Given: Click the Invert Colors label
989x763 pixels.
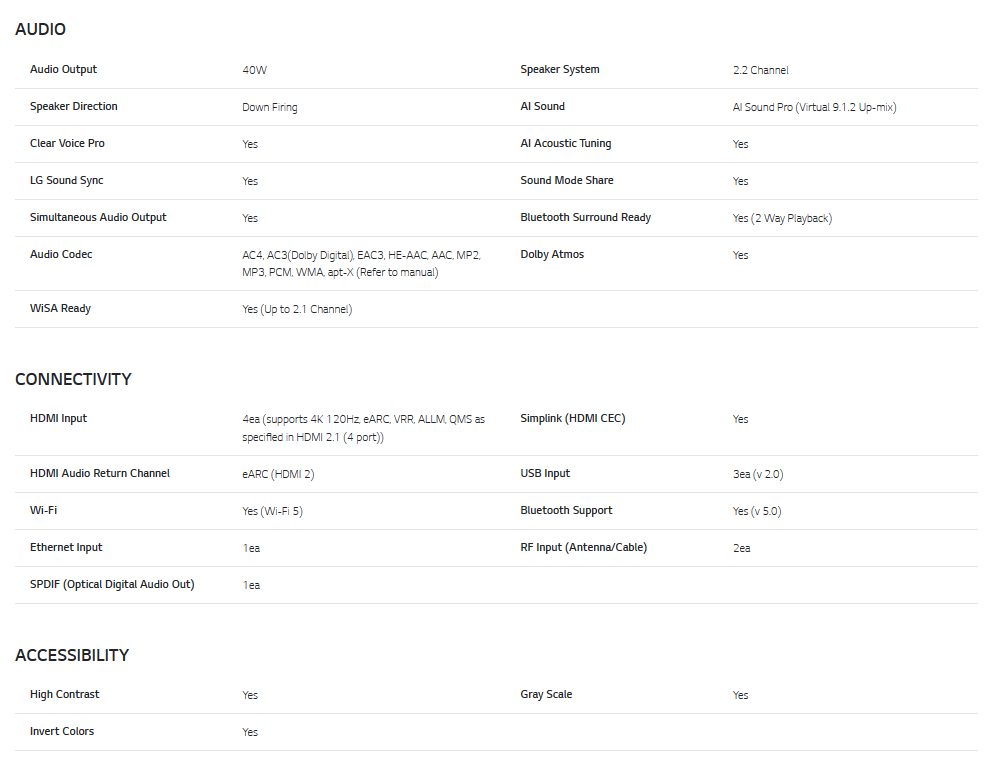Looking at the screenshot, I should tap(62, 732).
